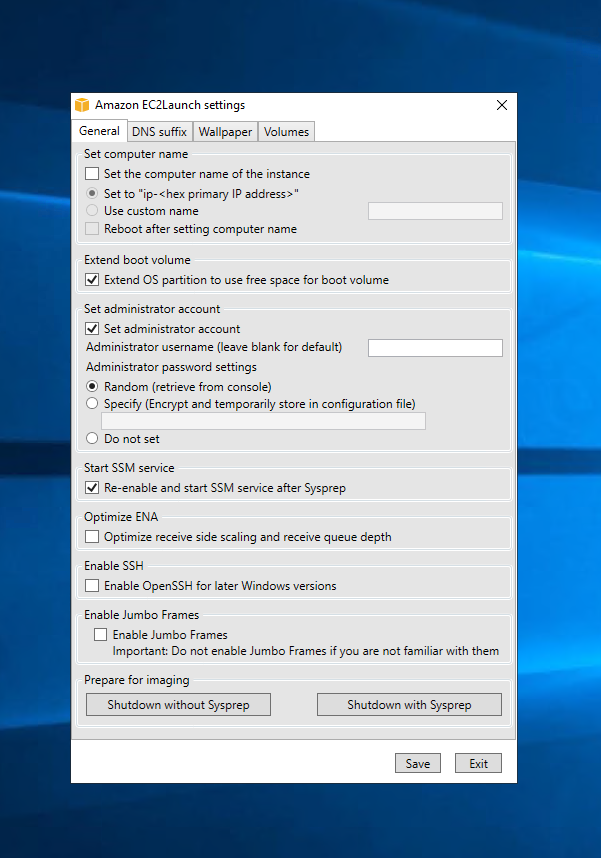The image size is (601, 858).
Task: Click the Amazon EC2Launch orange box icon
Action: pos(82,105)
